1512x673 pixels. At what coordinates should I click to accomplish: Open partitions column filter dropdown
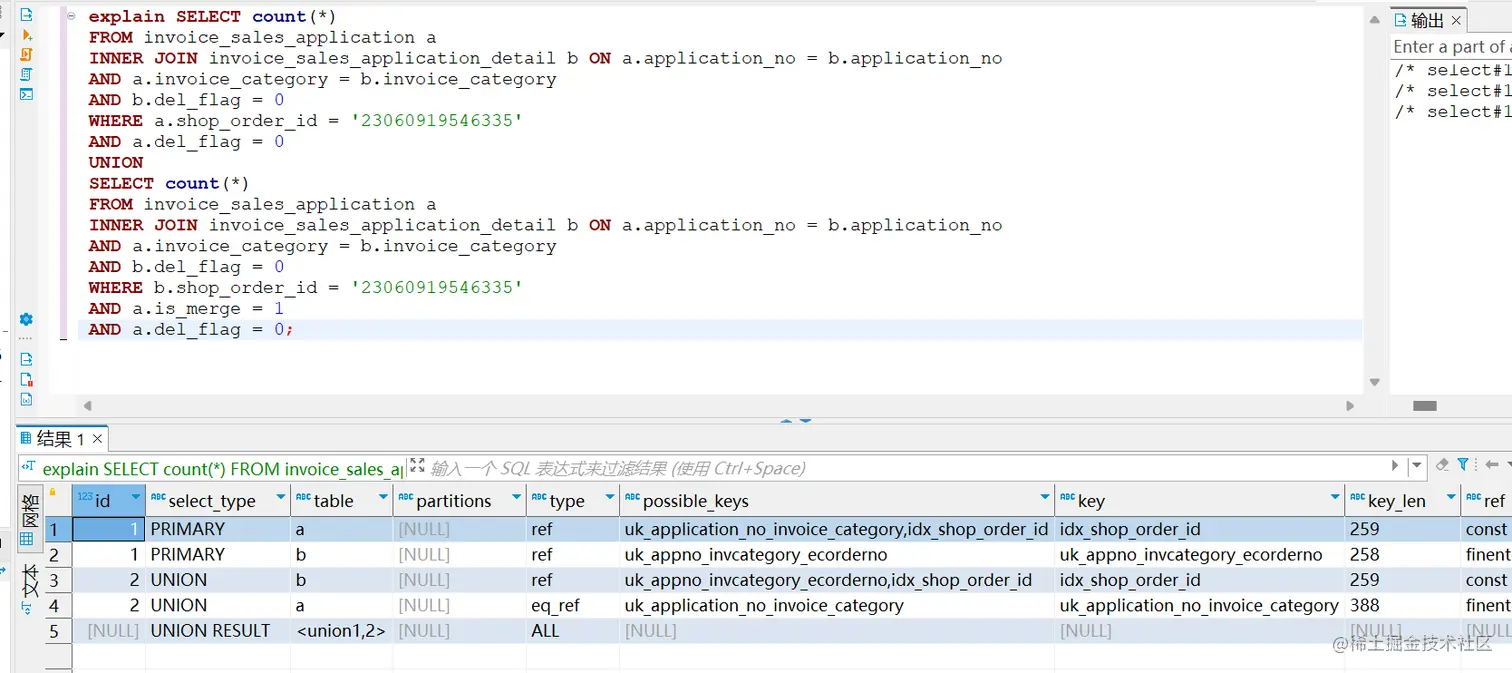pyautogui.click(x=517, y=498)
